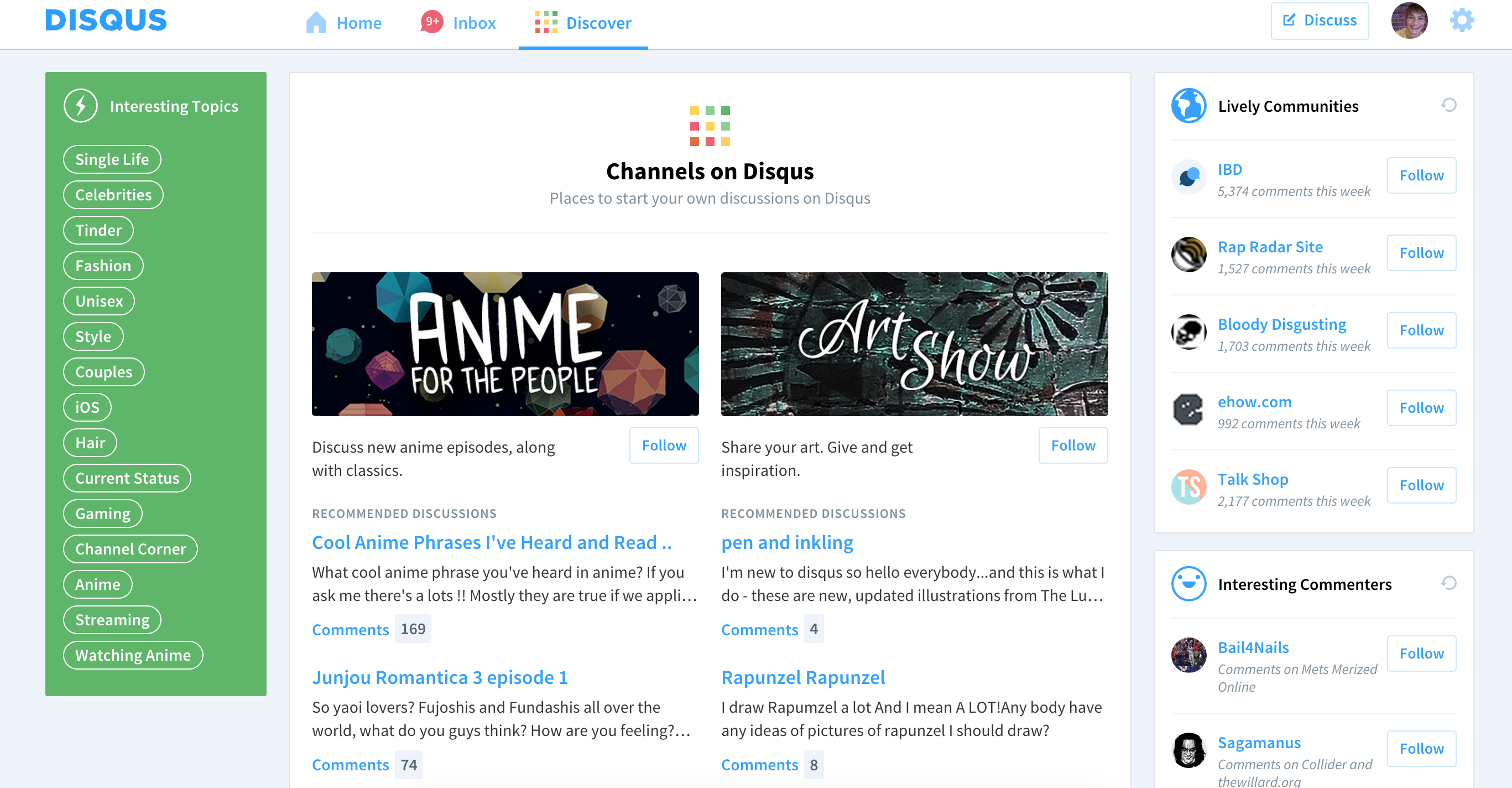Click the Bloody Disgusting skull avatar

pos(1188,332)
